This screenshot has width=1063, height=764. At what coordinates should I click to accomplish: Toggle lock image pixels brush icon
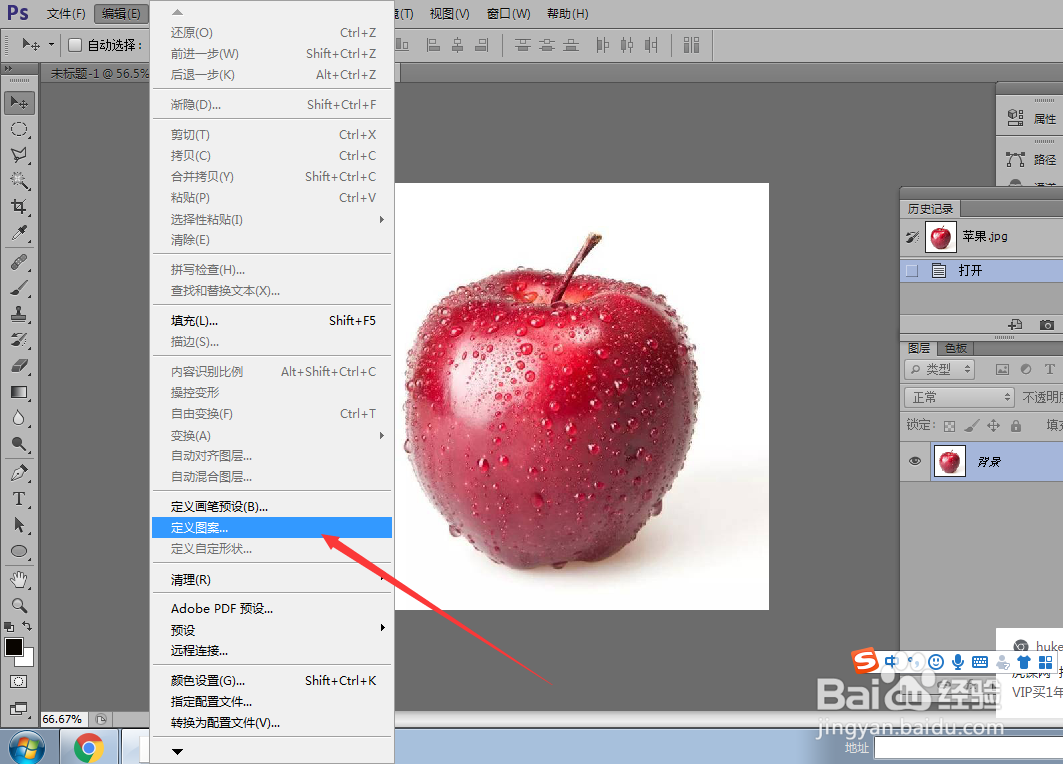tap(971, 426)
